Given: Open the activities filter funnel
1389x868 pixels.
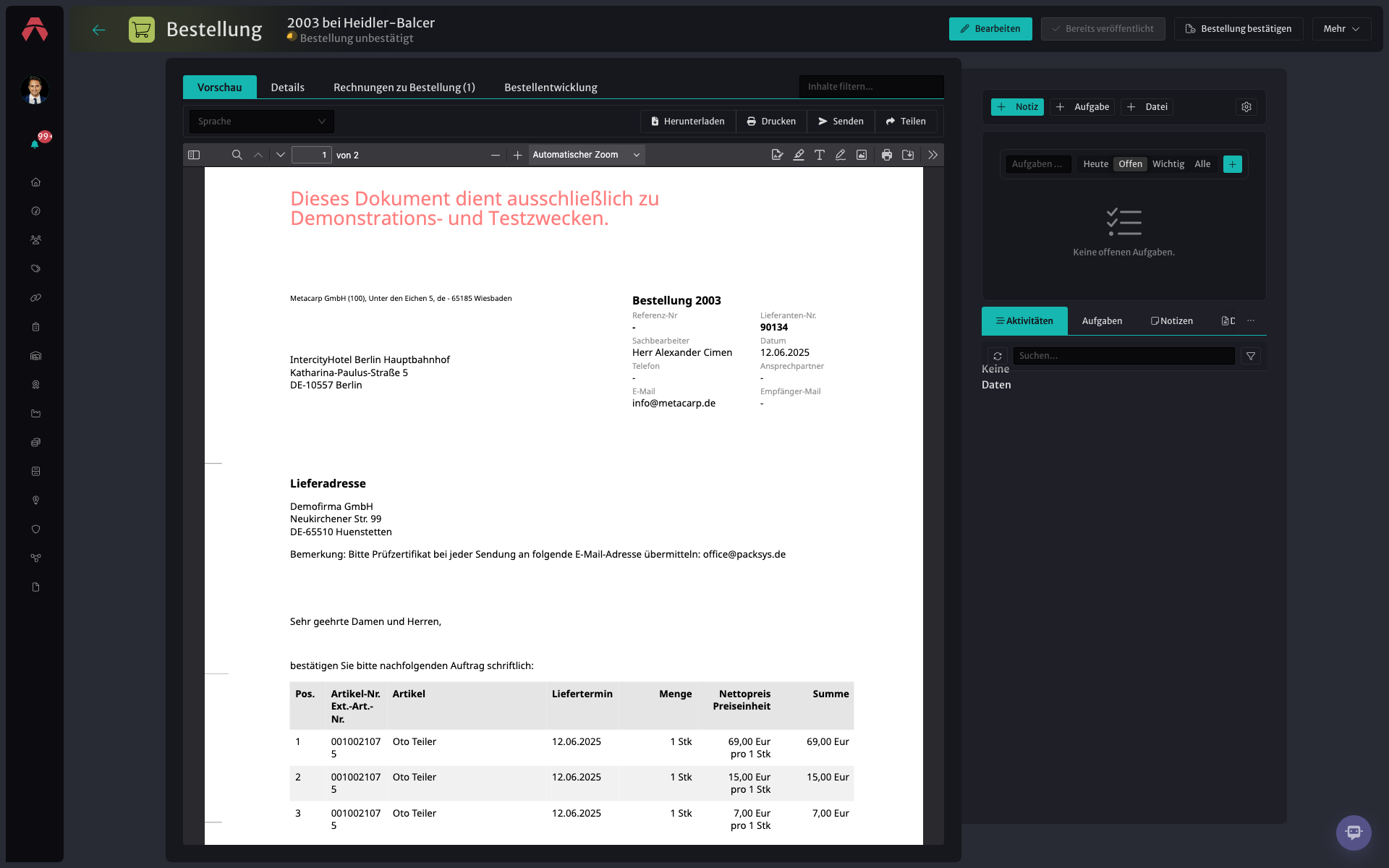Looking at the screenshot, I should (1251, 356).
